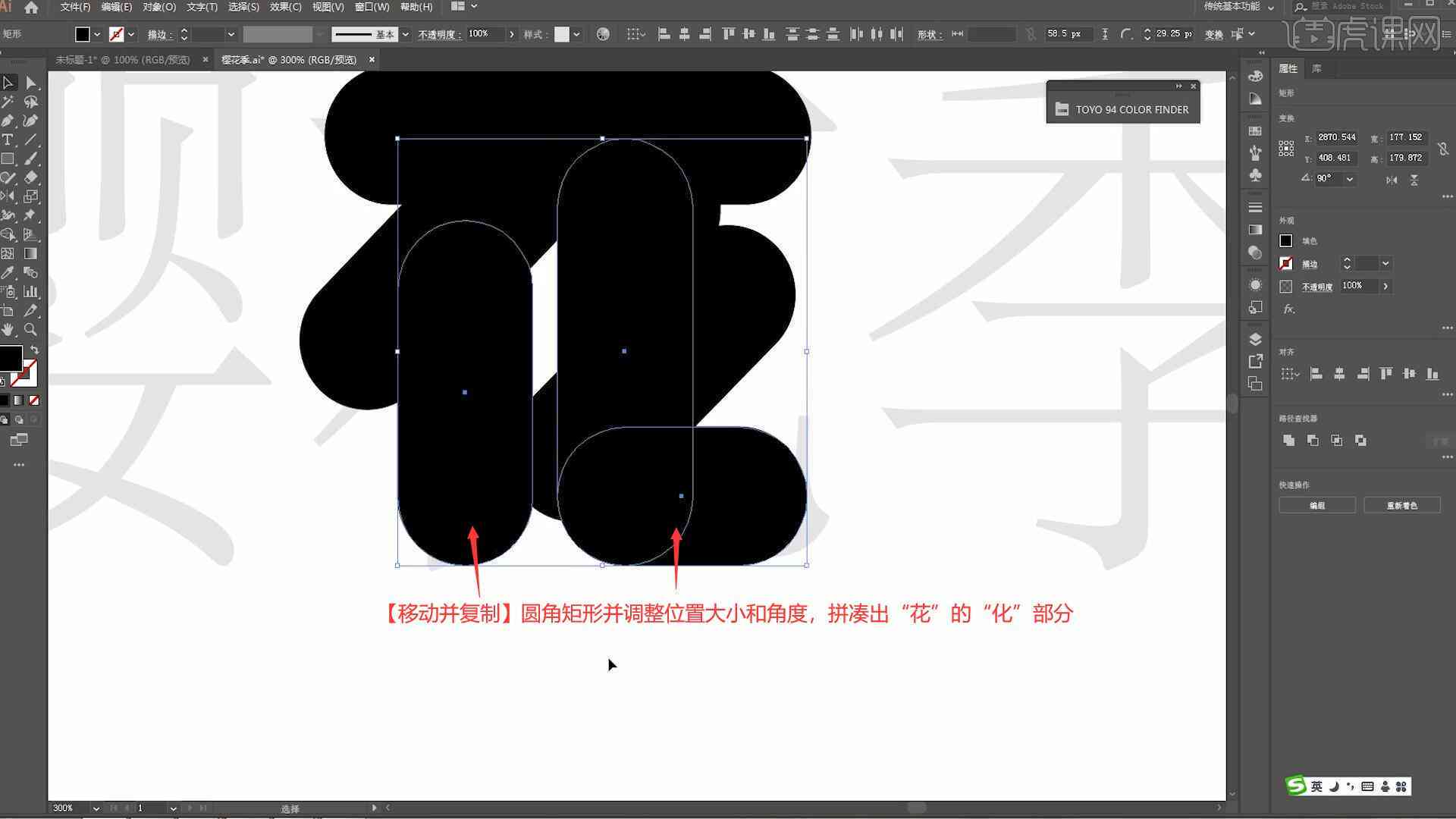The width and height of the screenshot is (1456, 819).
Task: Select the Magic Wand tool
Action: (8, 102)
